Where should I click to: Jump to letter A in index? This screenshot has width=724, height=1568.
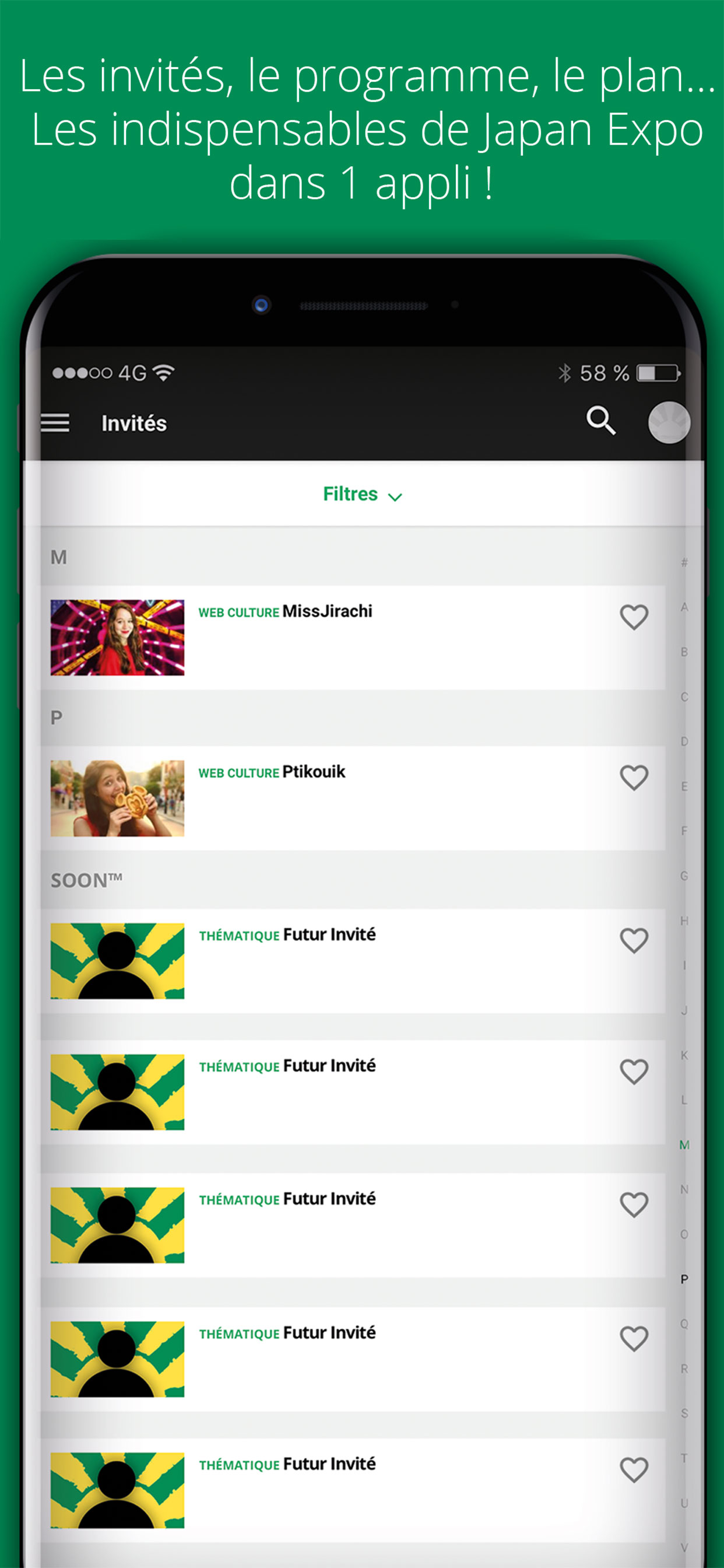684,607
